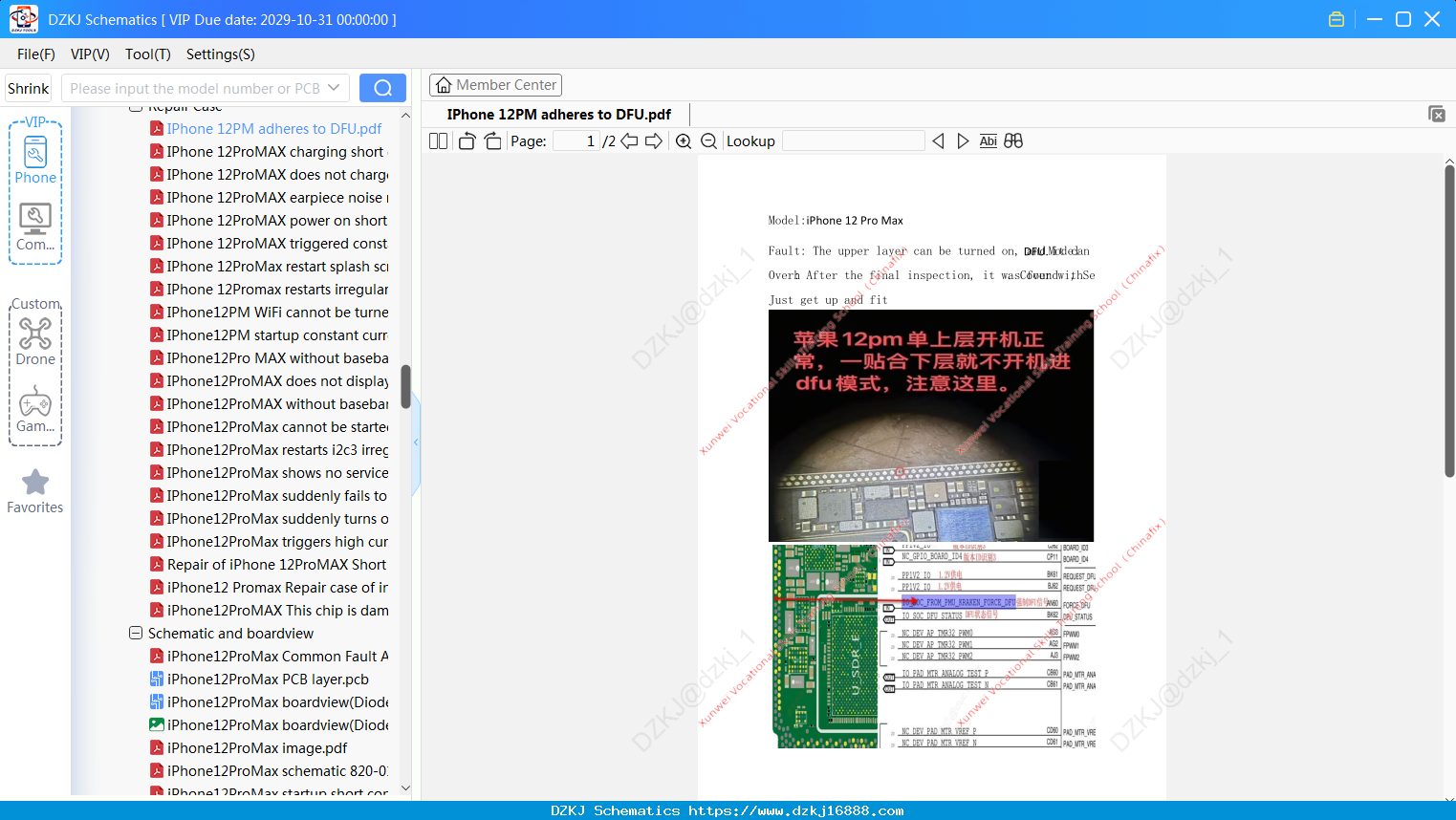
Task: Collapse the Schematic and boardview group
Action: click(x=136, y=634)
